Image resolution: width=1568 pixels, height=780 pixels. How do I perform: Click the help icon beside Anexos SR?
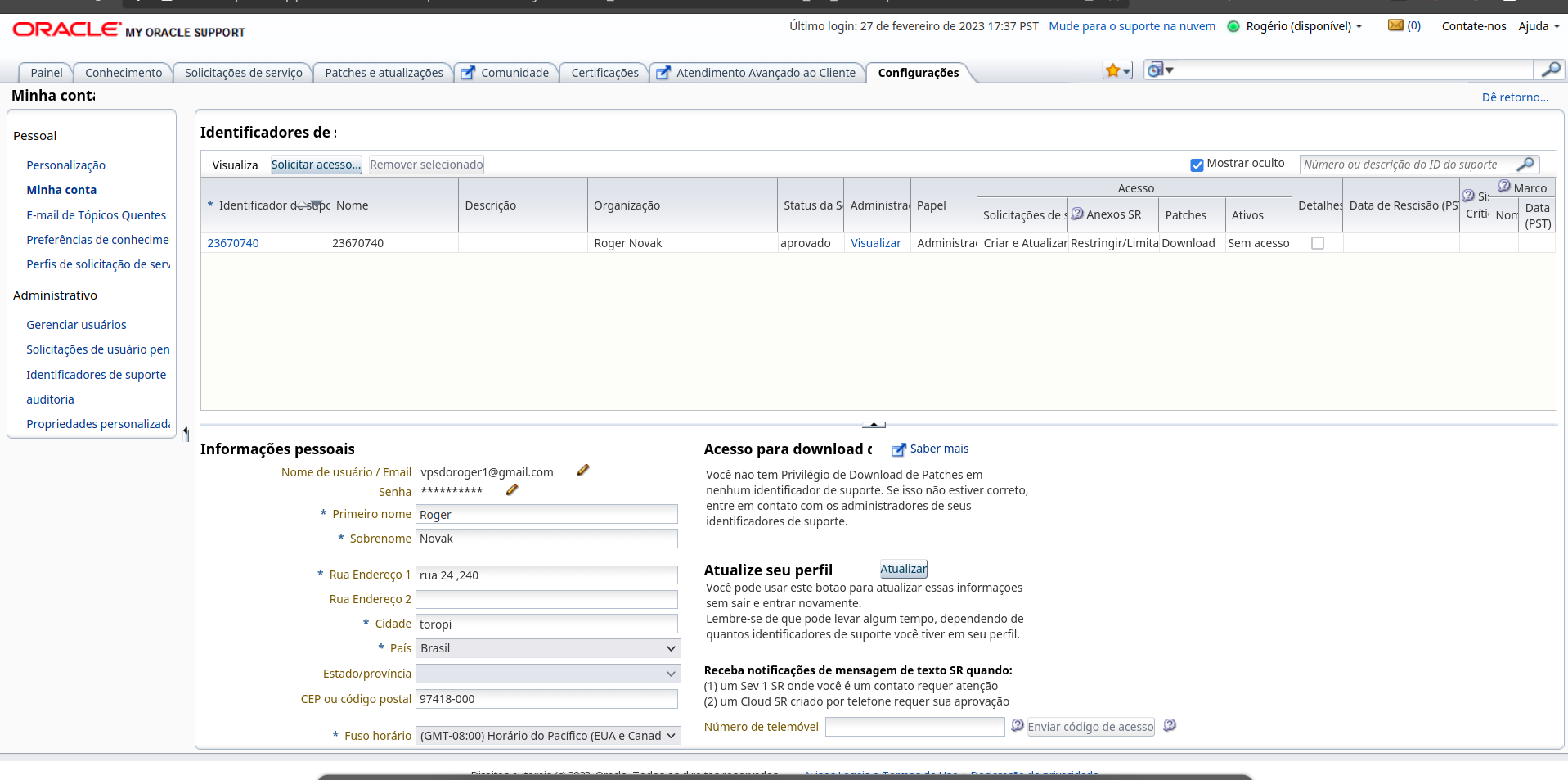tap(1077, 214)
